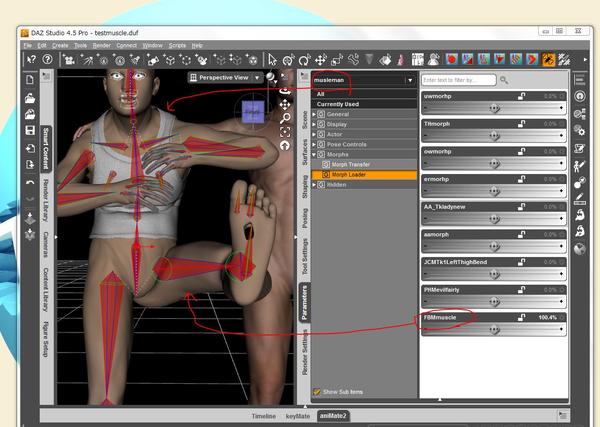Viewport: 600px width, 427px height.
Task: Create a new camera from toolbar
Action: coord(69,60)
